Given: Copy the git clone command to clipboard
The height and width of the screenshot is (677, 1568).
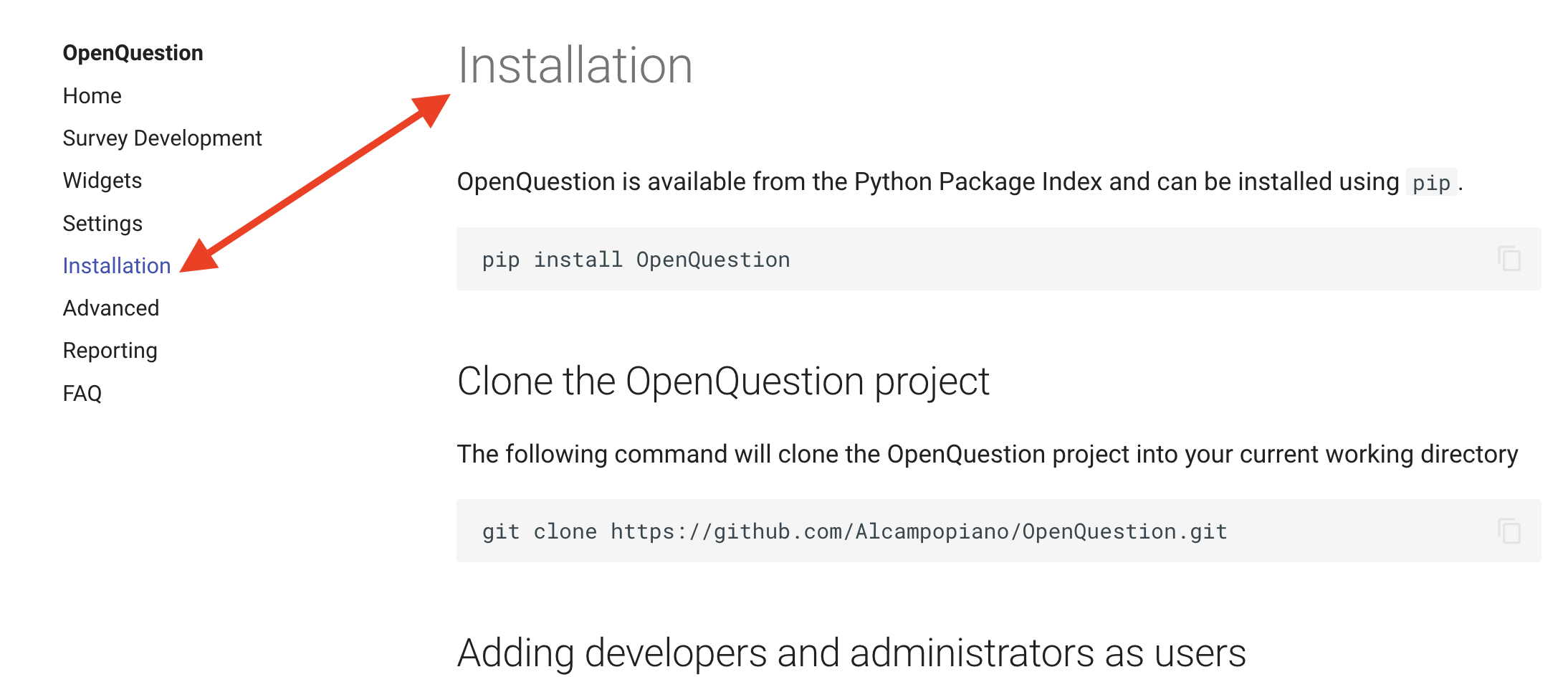Looking at the screenshot, I should click(1508, 531).
